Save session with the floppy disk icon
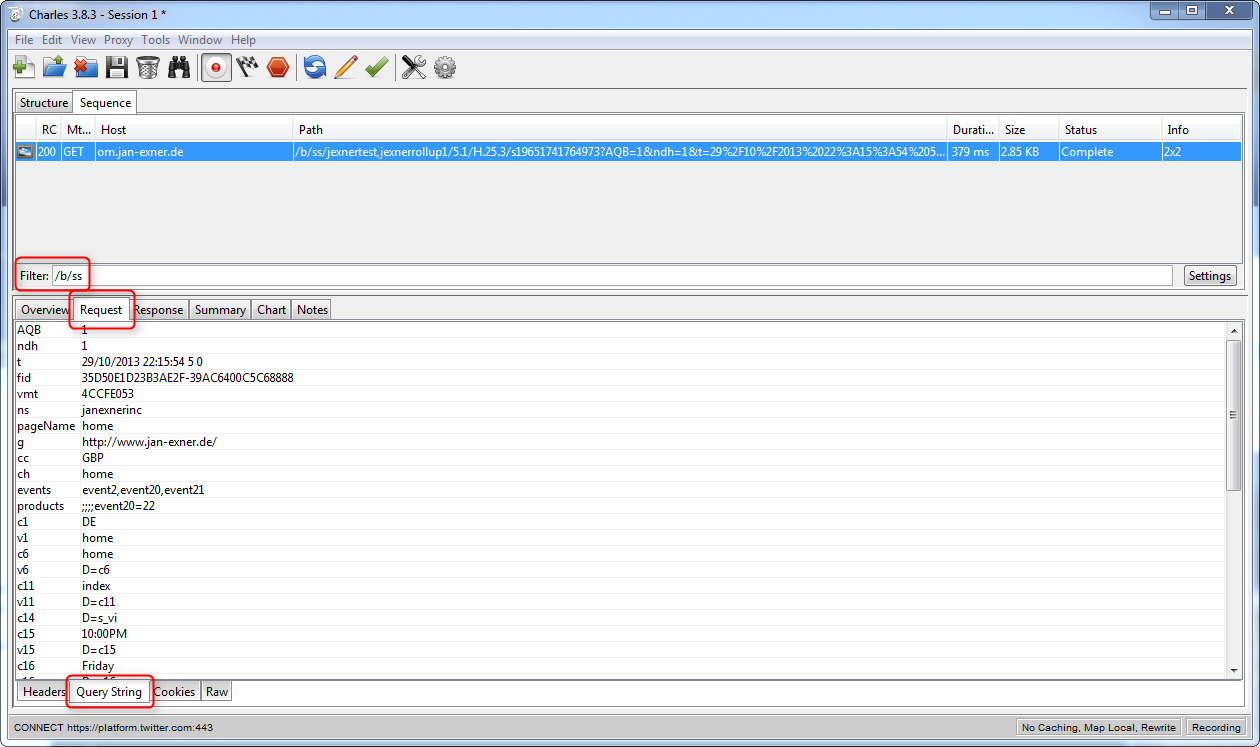Screen dimensions: 1260x747 117,67
